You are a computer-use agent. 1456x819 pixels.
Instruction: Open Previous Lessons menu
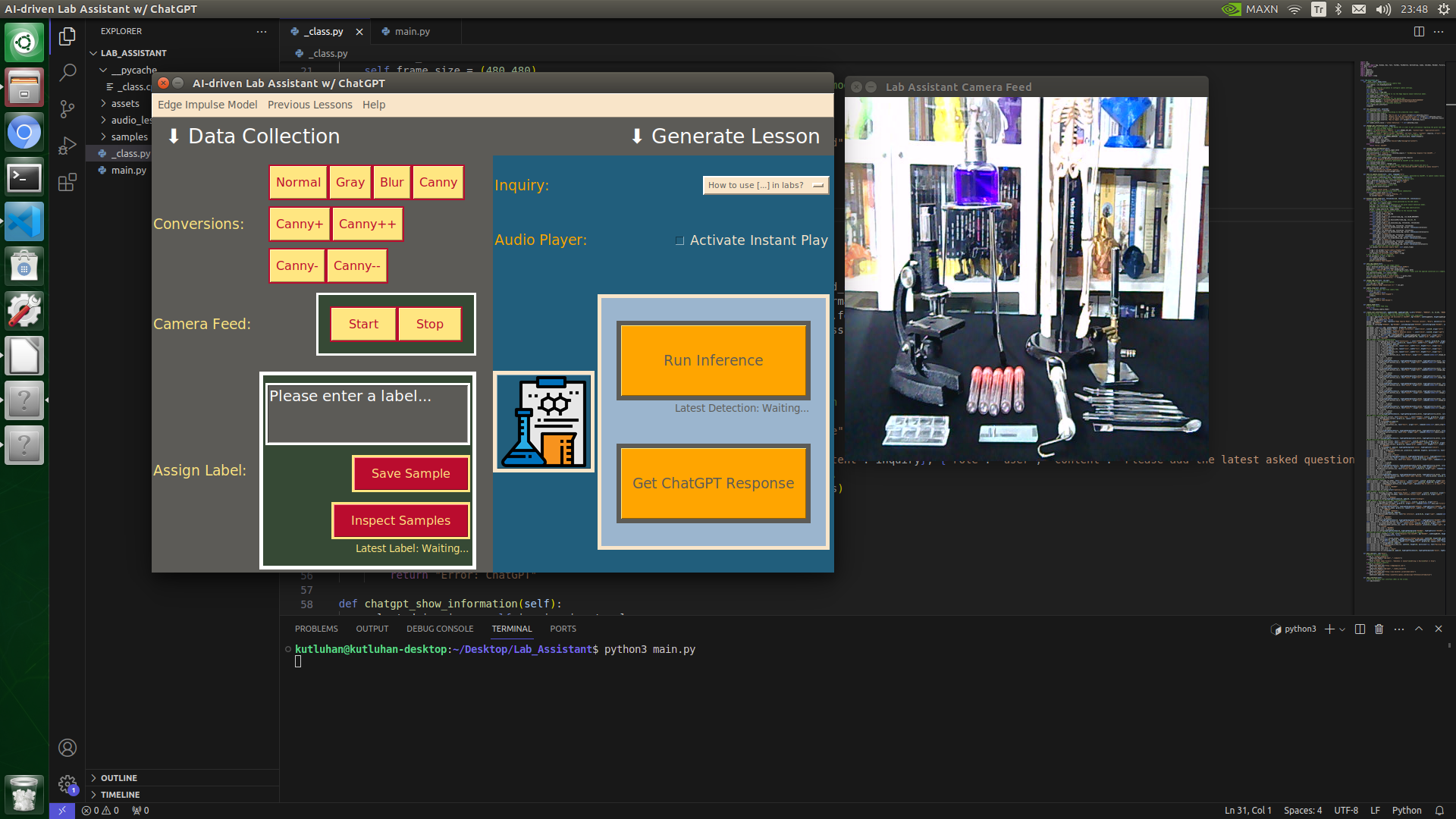click(x=309, y=104)
